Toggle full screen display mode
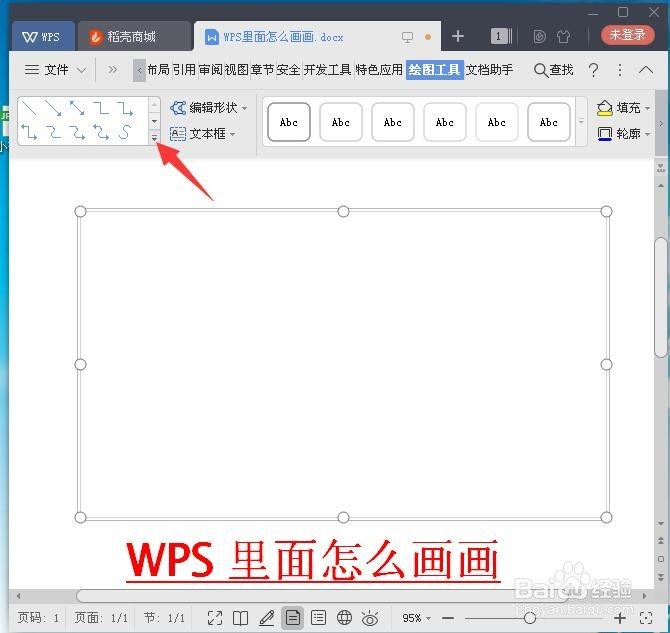Image resolution: width=670 pixels, height=633 pixels. [215, 618]
